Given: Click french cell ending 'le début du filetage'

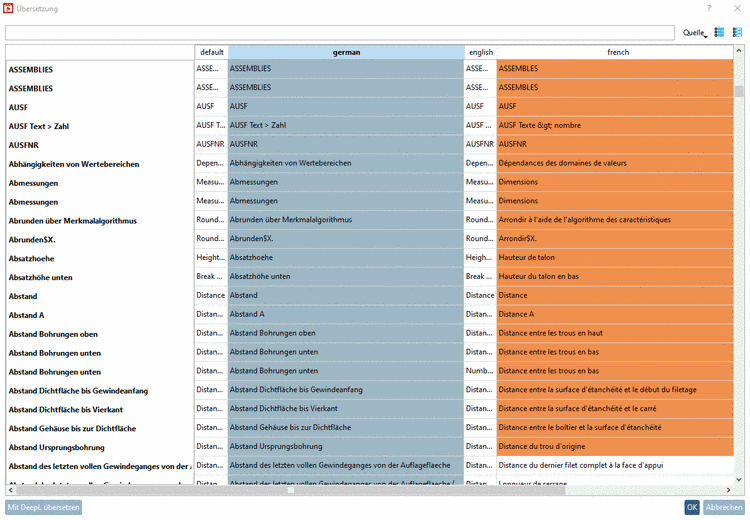Looking at the screenshot, I should pos(615,390).
